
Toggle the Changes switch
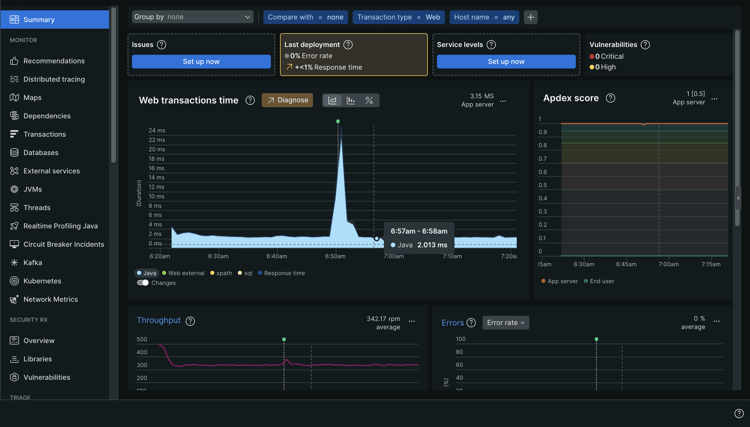click(143, 283)
